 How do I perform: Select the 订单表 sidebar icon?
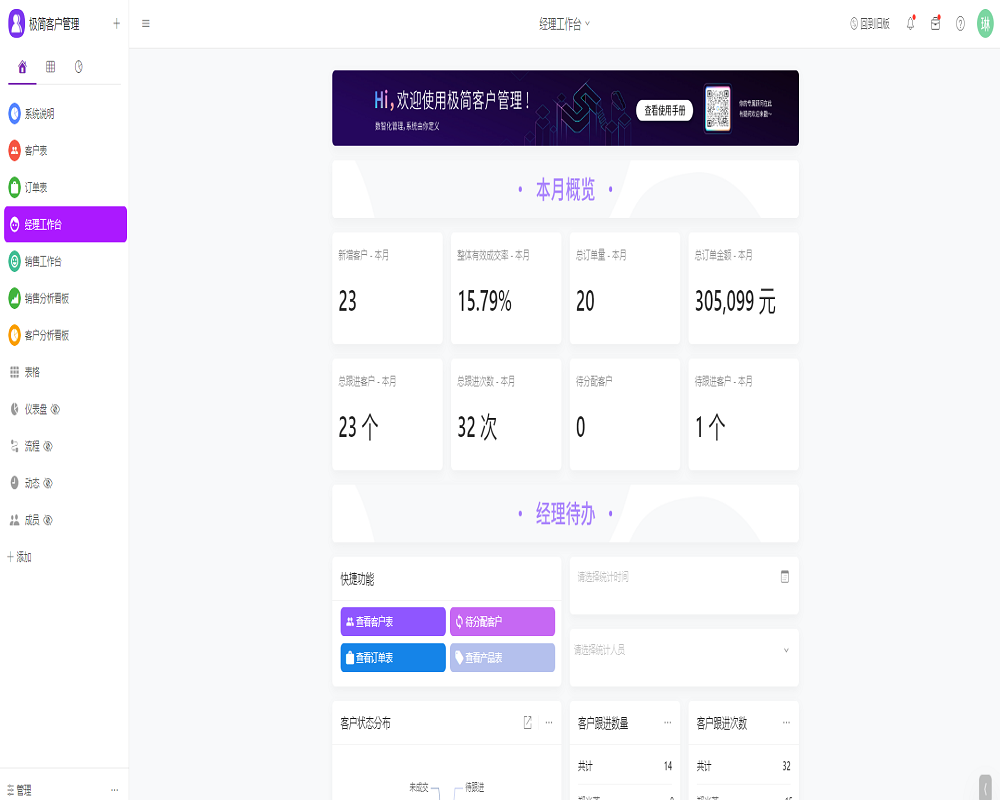pyautogui.click(x=14, y=187)
